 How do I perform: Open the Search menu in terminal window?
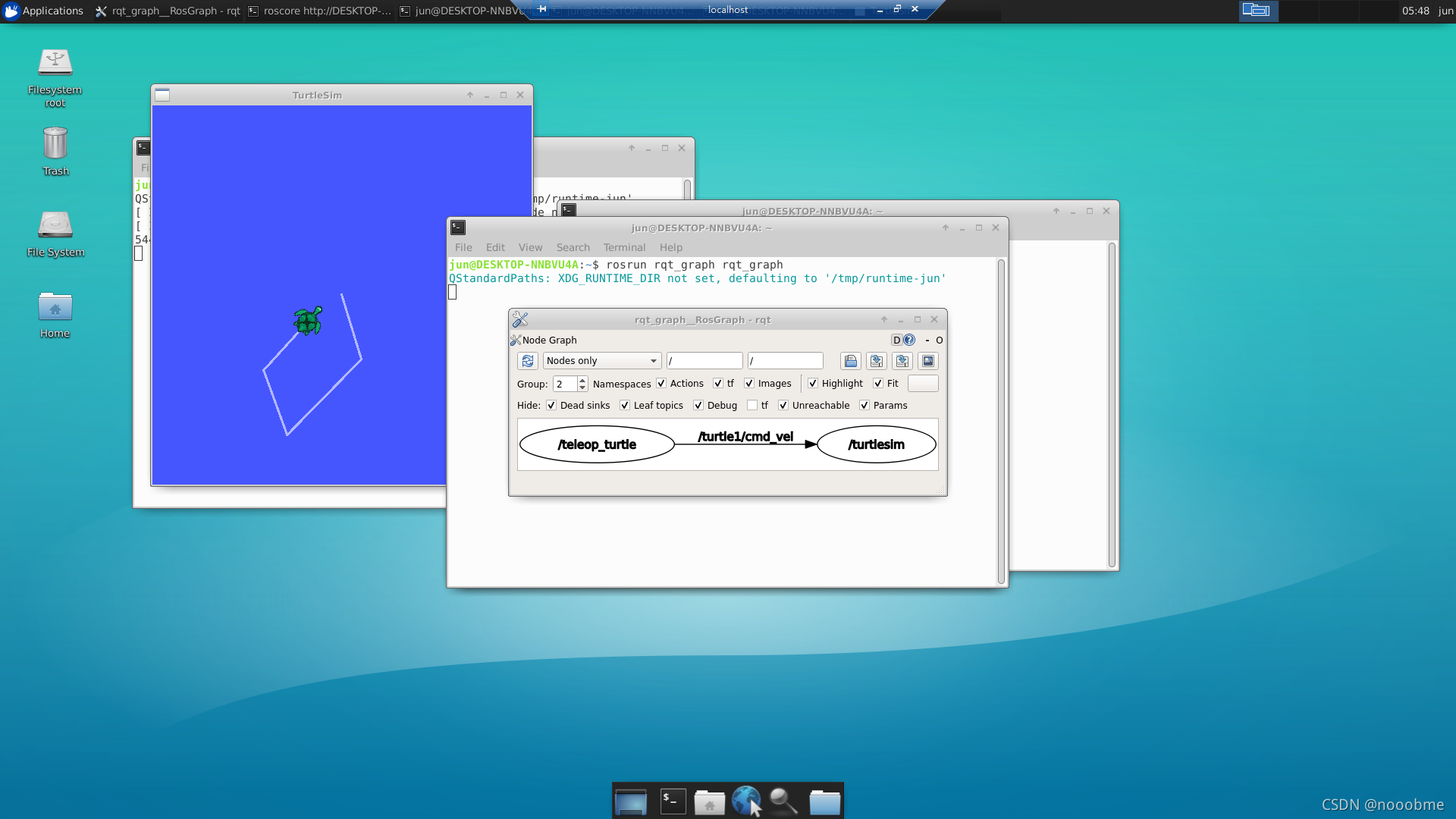573,247
